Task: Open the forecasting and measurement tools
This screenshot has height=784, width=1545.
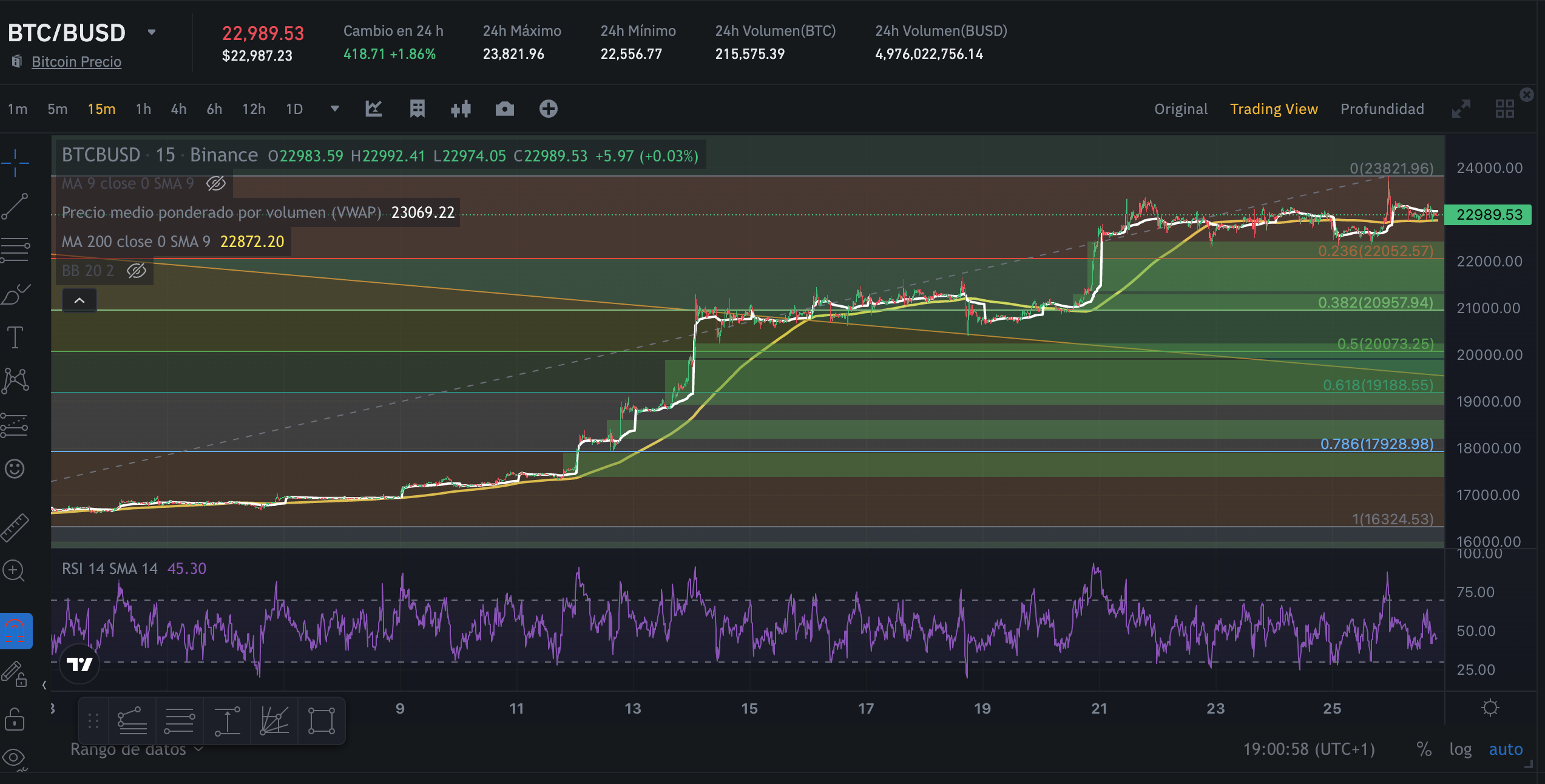Action: click(x=15, y=425)
